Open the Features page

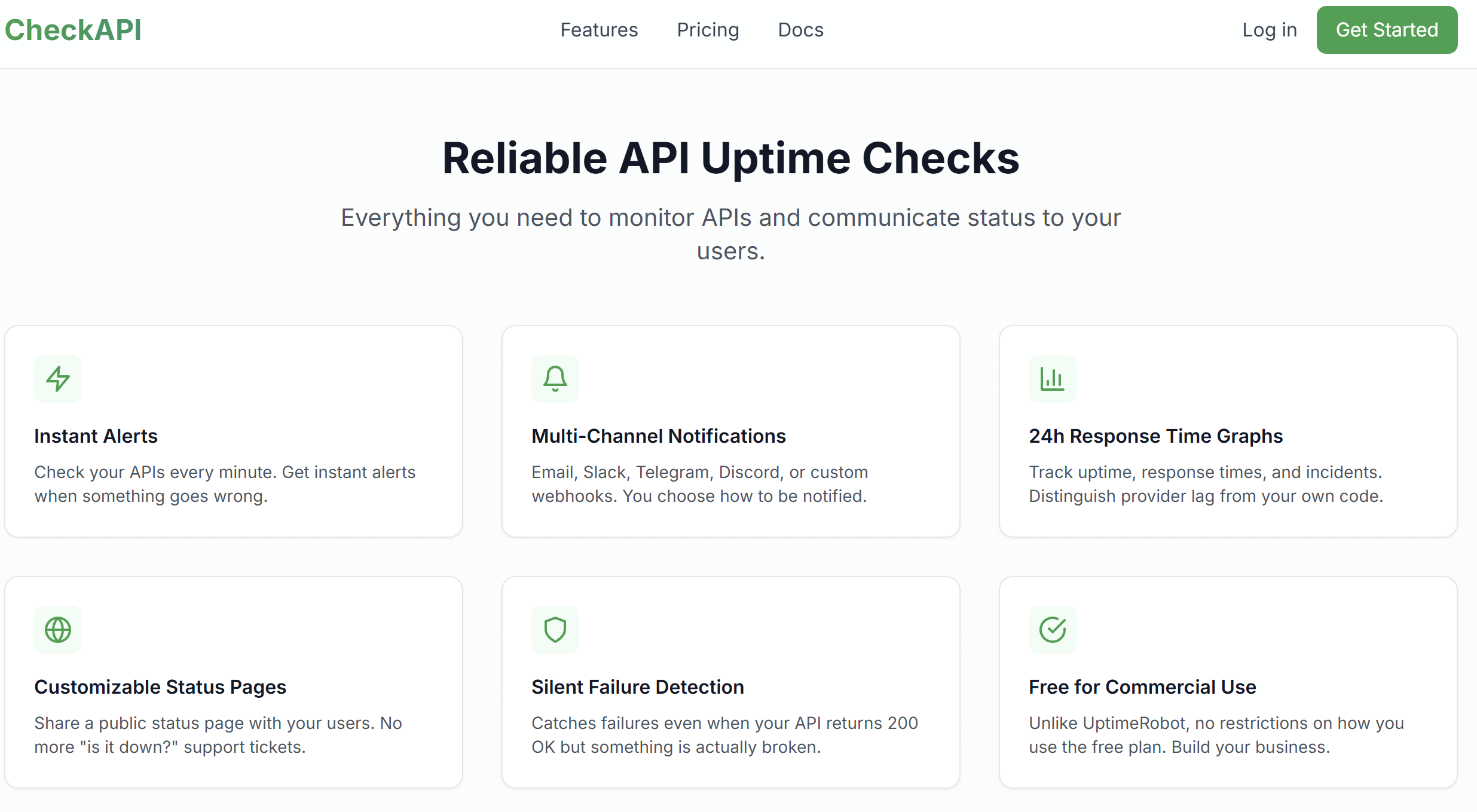(599, 29)
